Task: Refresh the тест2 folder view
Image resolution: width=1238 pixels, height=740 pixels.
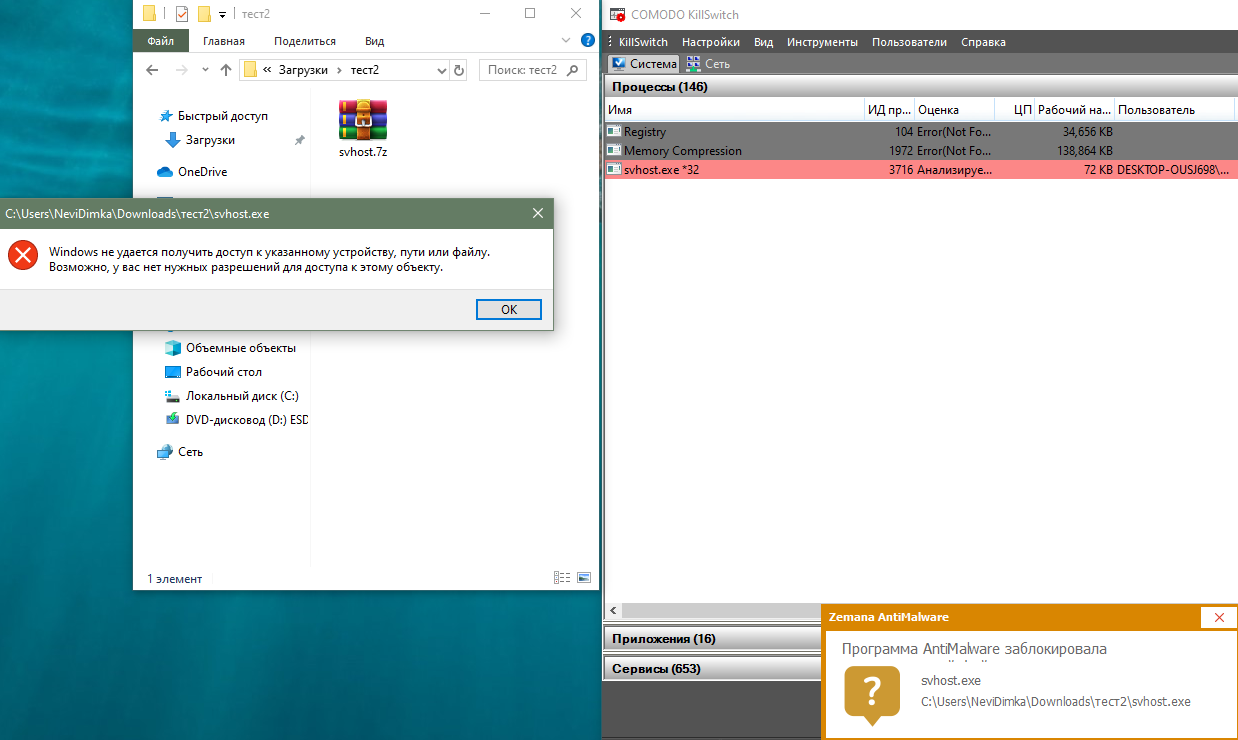Action: click(x=459, y=70)
